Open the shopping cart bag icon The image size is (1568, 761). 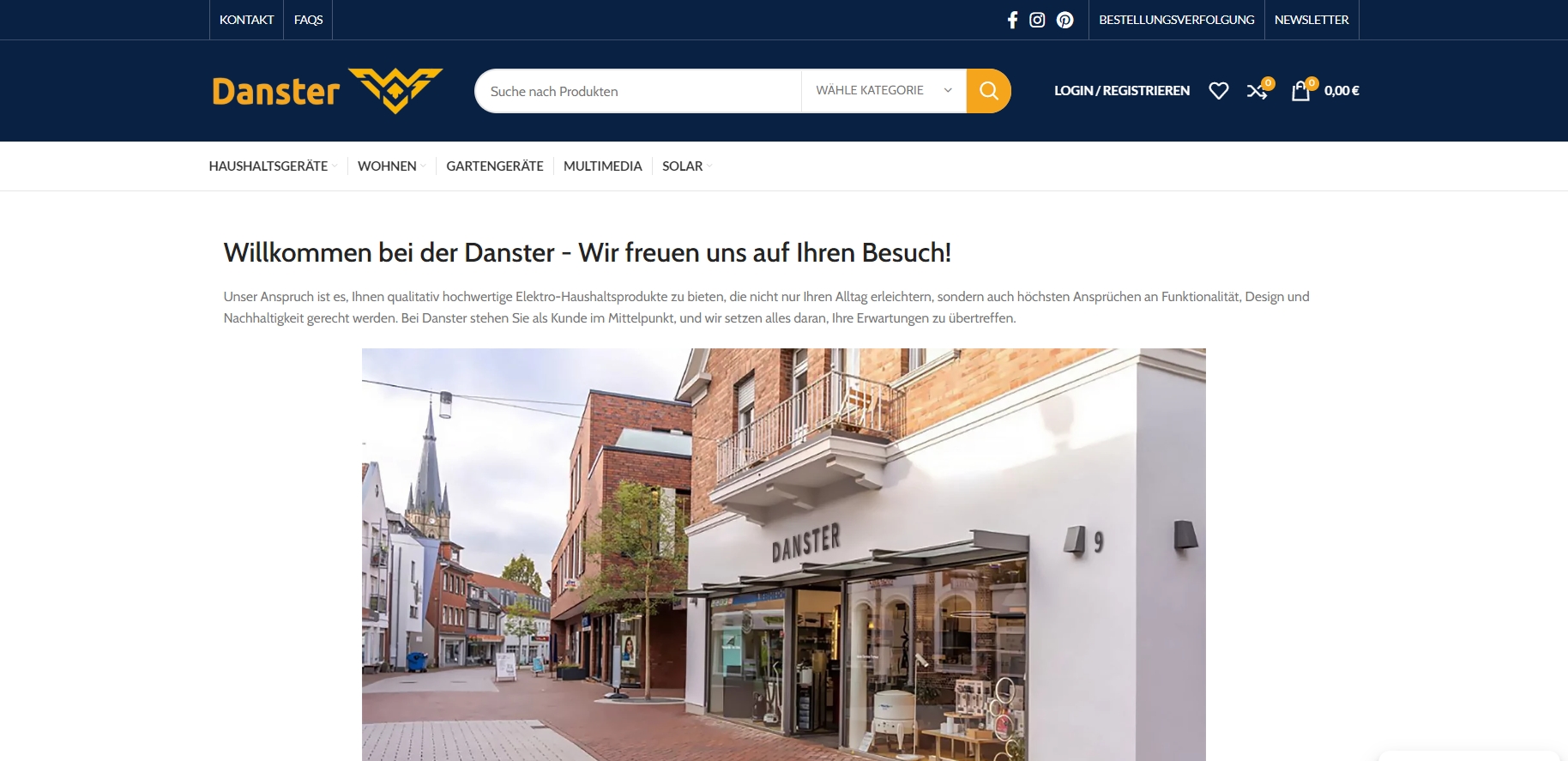click(1302, 90)
